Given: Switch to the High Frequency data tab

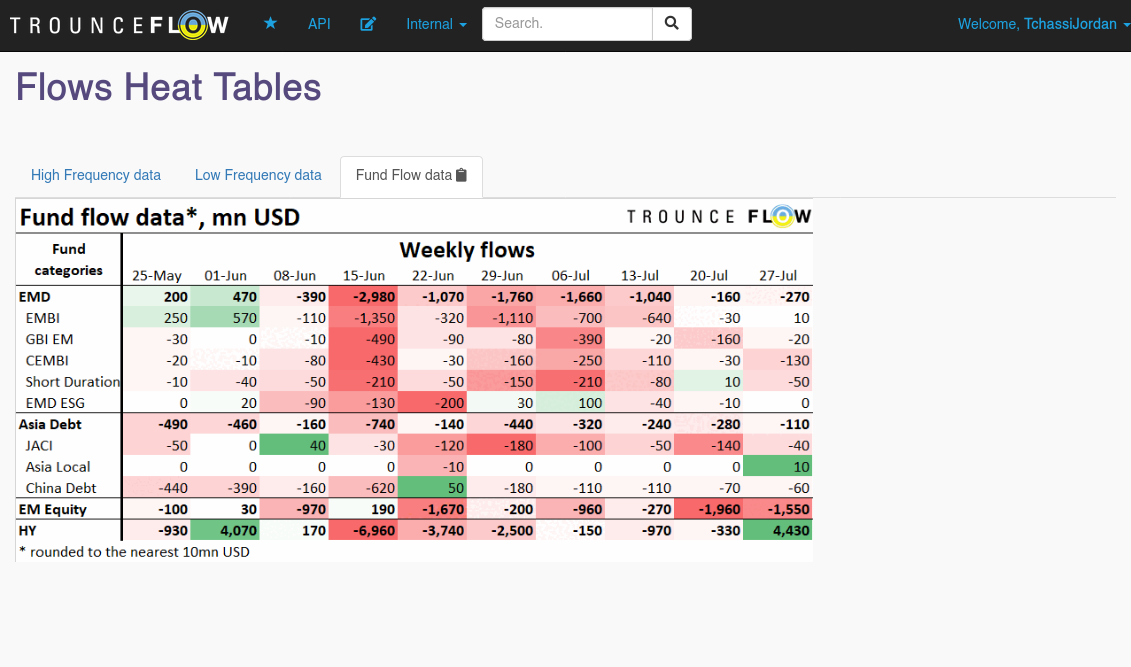Looking at the screenshot, I should coord(96,175).
